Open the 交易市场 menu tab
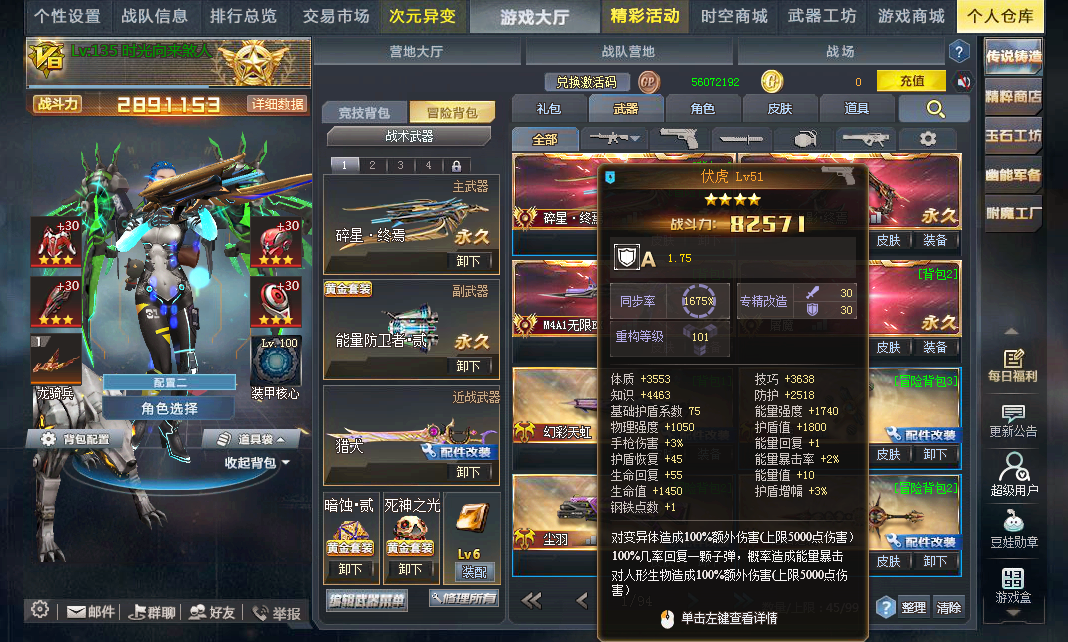 (336, 16)
